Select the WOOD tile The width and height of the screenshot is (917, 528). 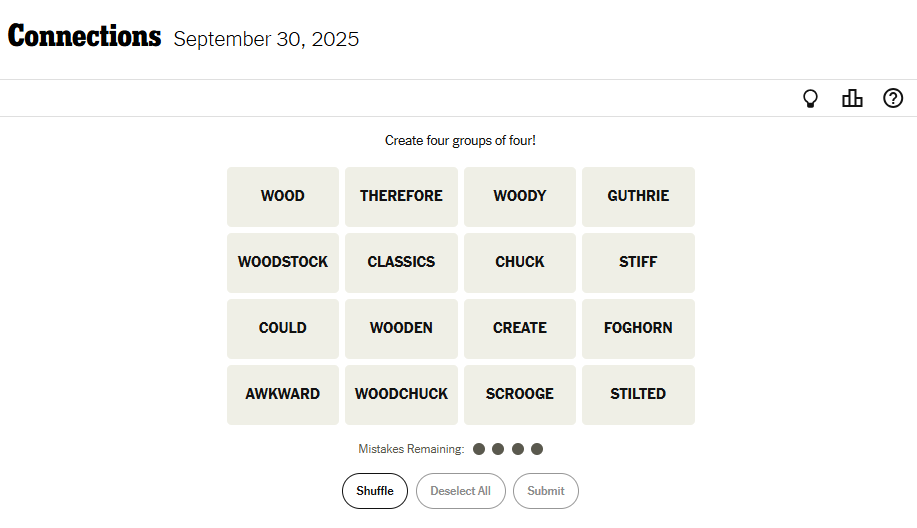pos(283,197)
